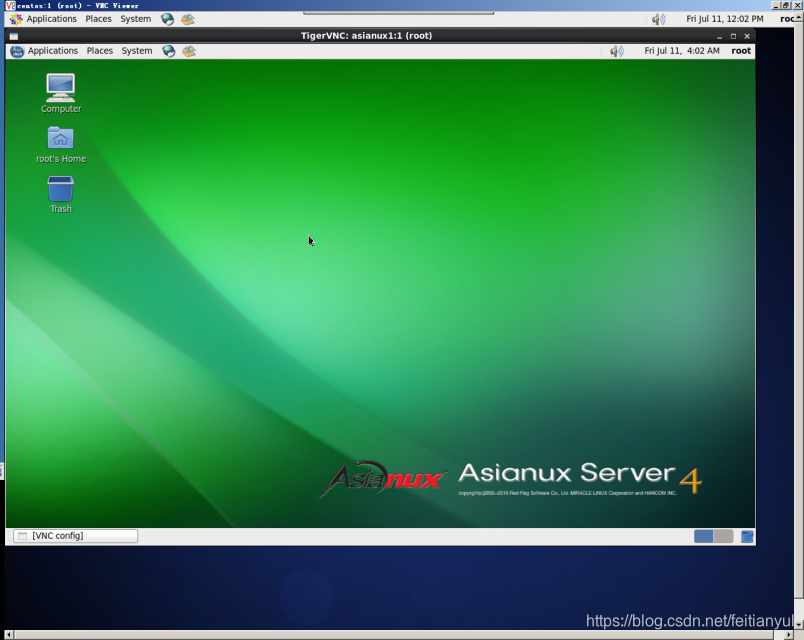Maximize the TigerVNC window

(x=733, y=36)
